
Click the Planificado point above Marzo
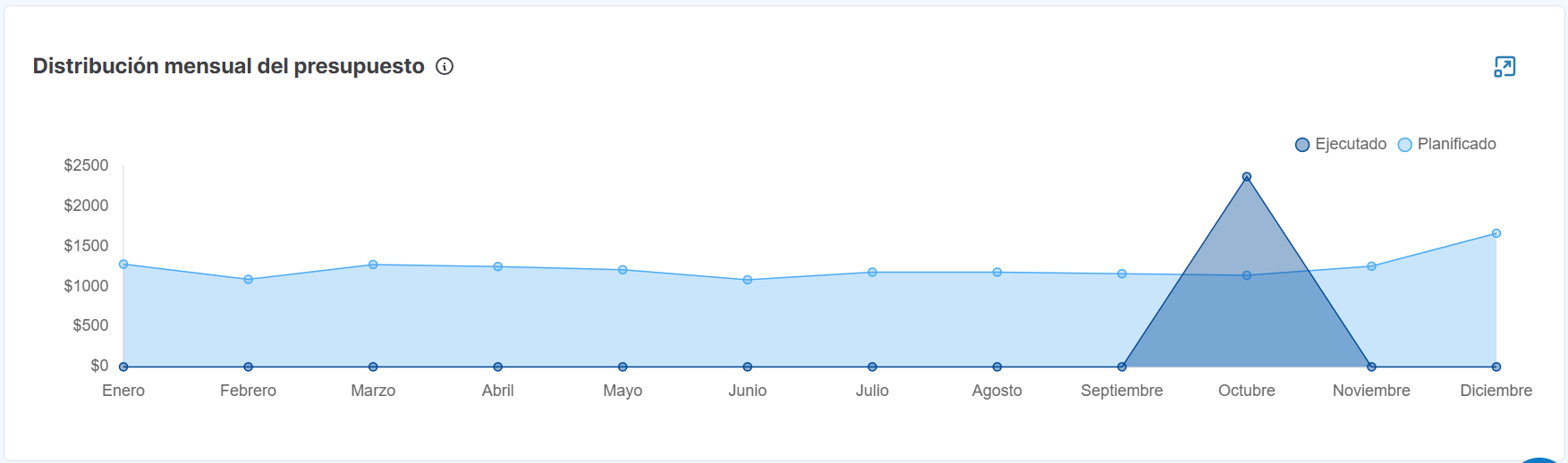373,265
